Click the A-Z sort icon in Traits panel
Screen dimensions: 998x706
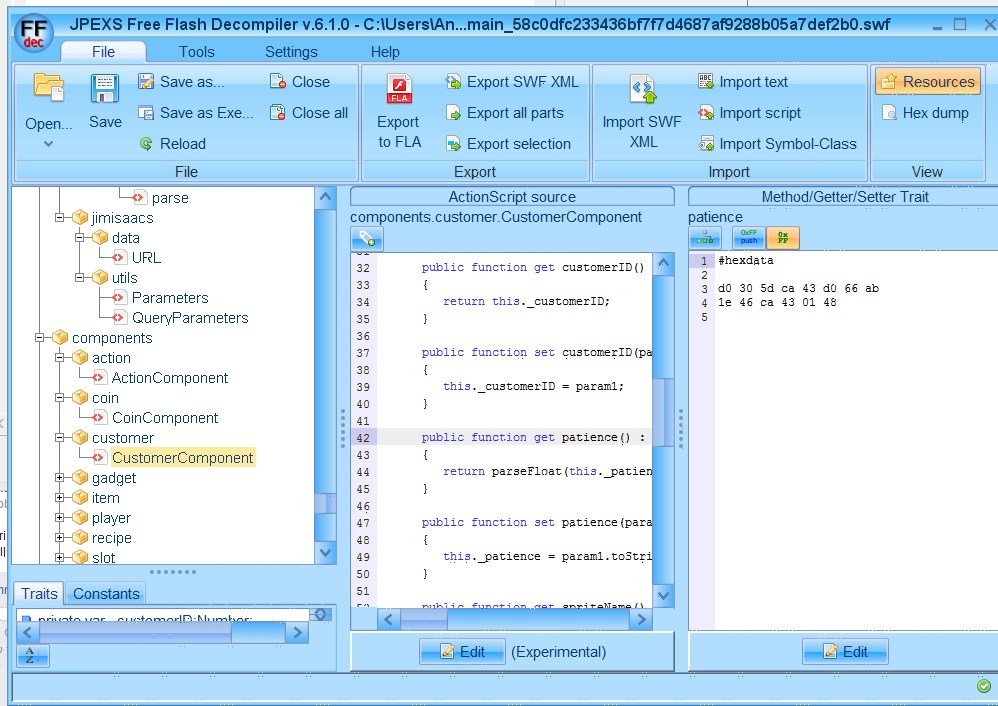(31, 654)
